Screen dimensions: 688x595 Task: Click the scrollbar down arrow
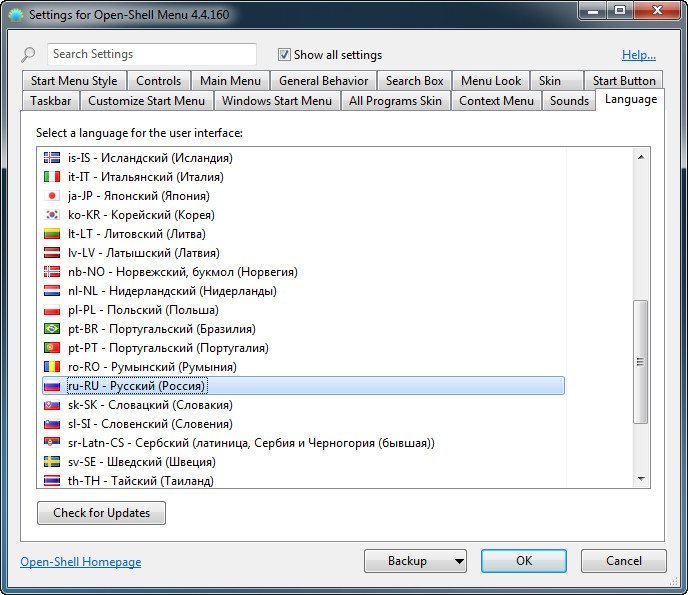[641, 478]
